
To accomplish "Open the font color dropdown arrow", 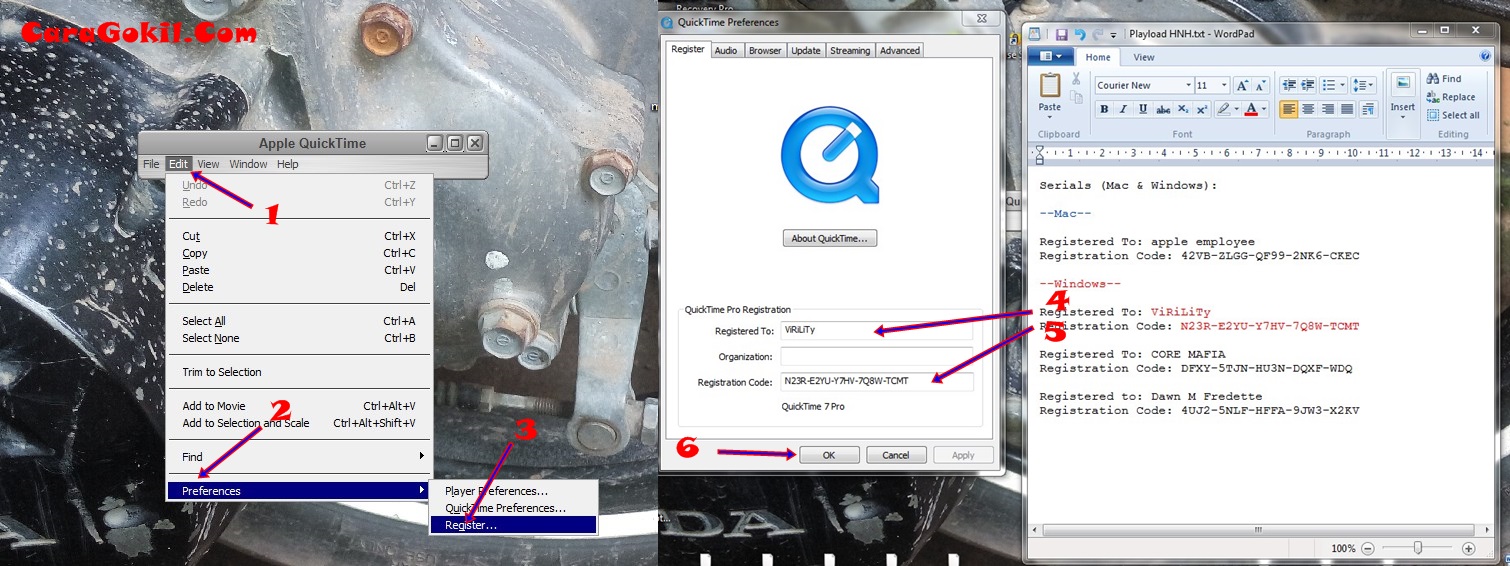I will 1264,109.
